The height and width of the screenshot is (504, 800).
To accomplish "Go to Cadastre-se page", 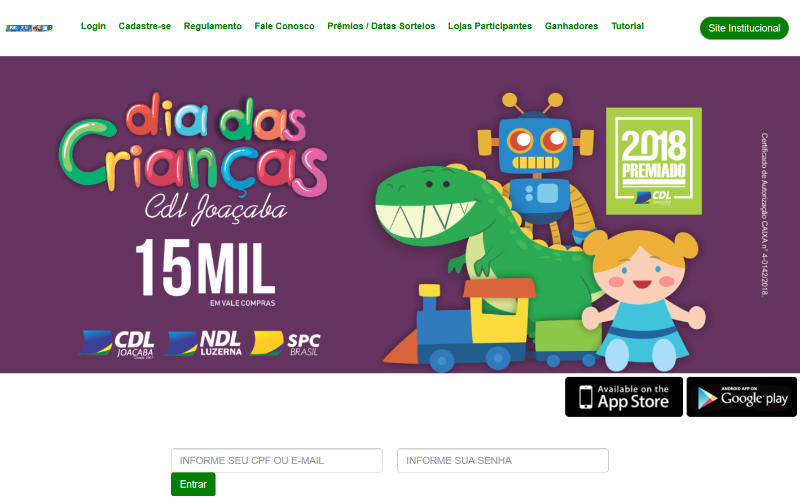I will 144,26.
